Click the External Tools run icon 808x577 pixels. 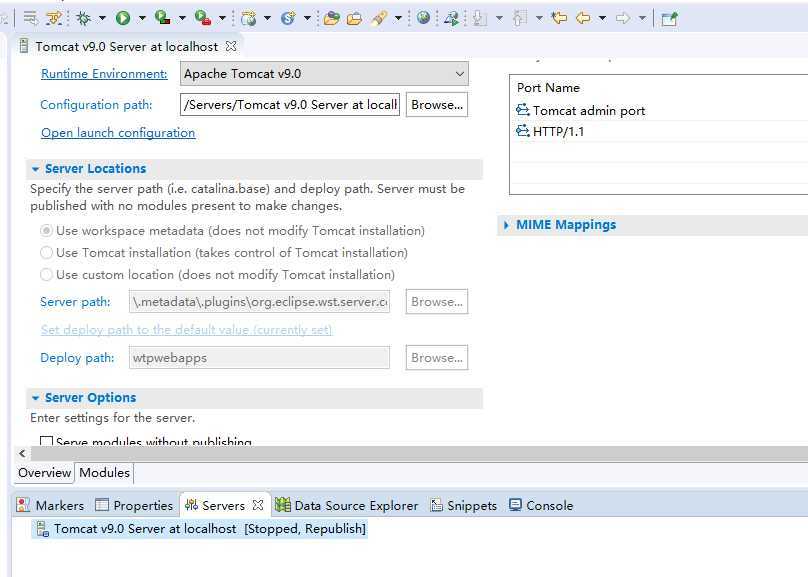coord(203,18)
